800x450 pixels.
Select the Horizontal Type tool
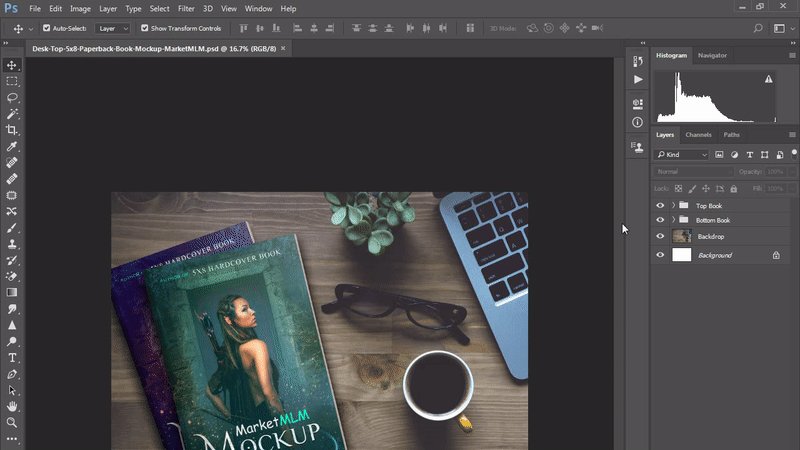click(x=12, y=357)
